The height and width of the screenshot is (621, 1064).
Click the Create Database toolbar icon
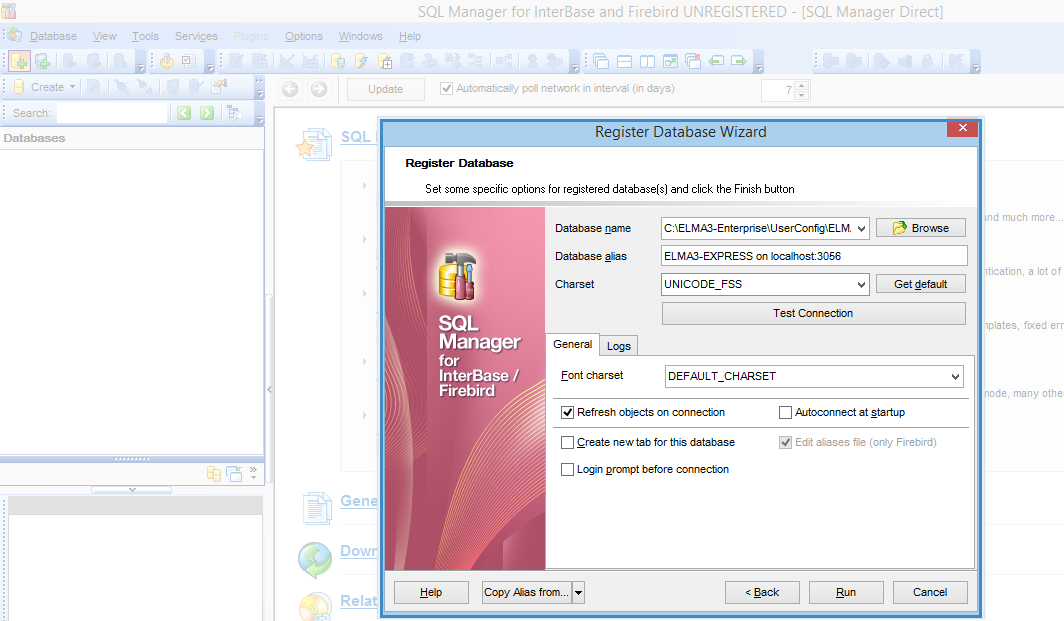pos(43,62)
